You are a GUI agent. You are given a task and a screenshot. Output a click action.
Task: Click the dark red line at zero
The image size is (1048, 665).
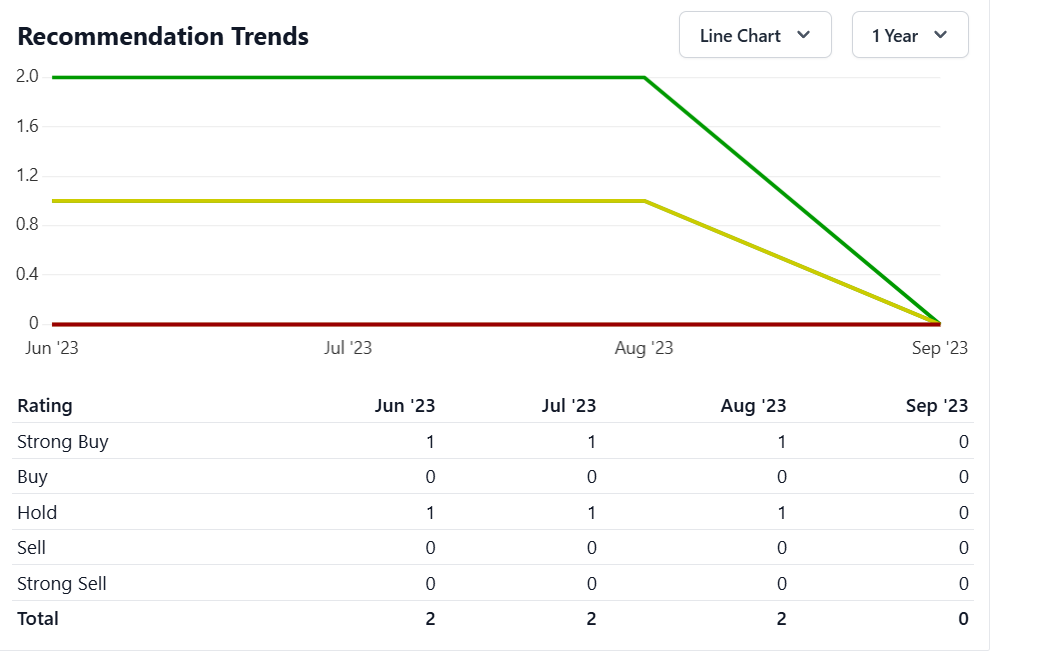point(350,324)
